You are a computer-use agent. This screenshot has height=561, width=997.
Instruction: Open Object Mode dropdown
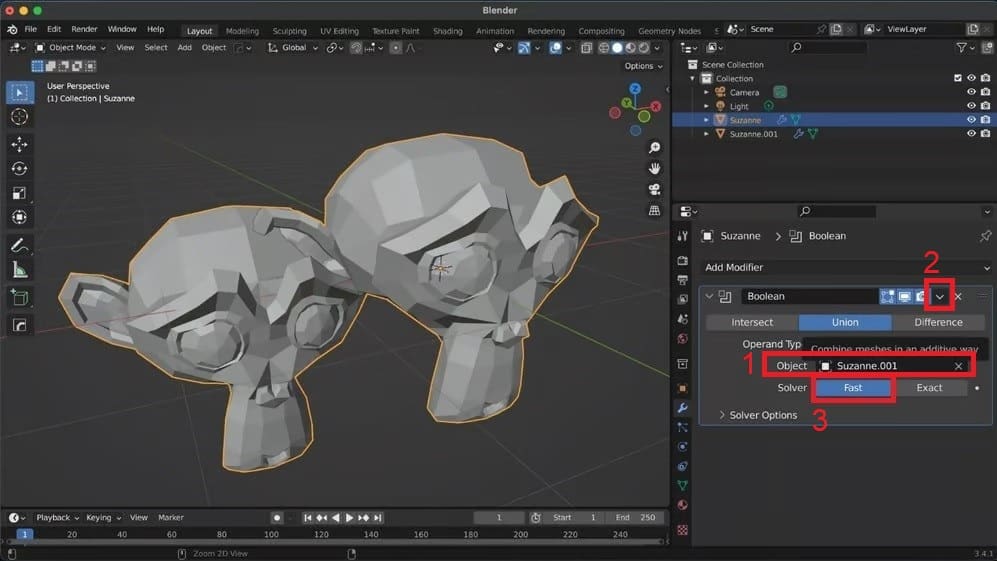click(x=70, y=48)
